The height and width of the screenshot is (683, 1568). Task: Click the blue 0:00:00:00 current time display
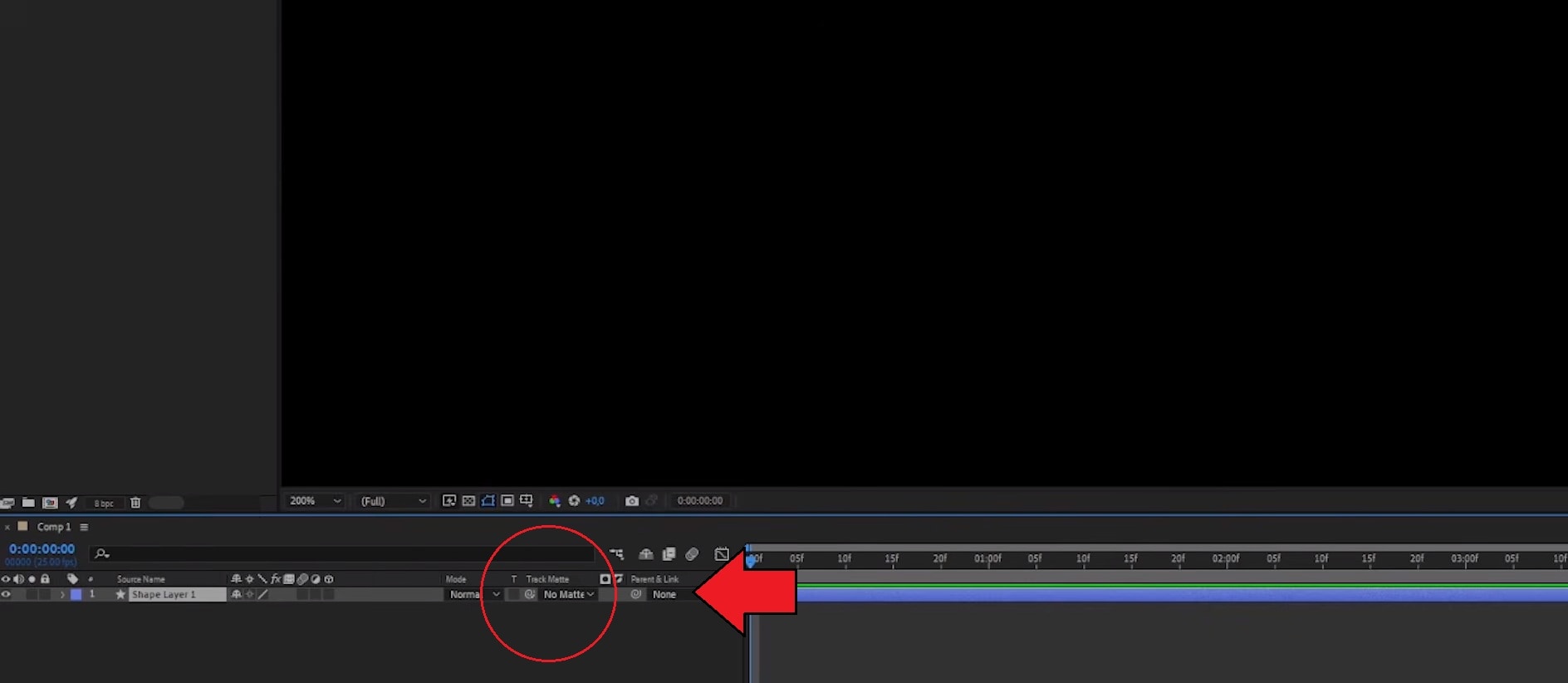[42, 549]
